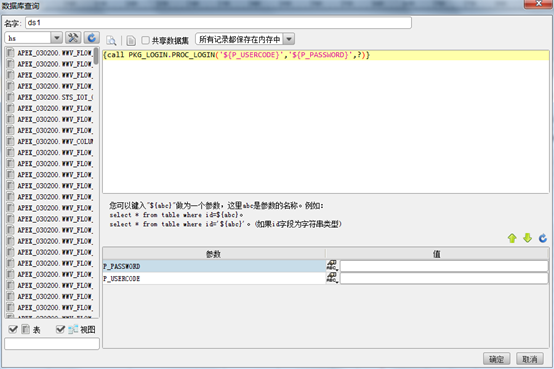Image resolution: width=554 pixels, height=369 pixels.
Task: Move parameter down with green arrow
Action: pos(528,238)
